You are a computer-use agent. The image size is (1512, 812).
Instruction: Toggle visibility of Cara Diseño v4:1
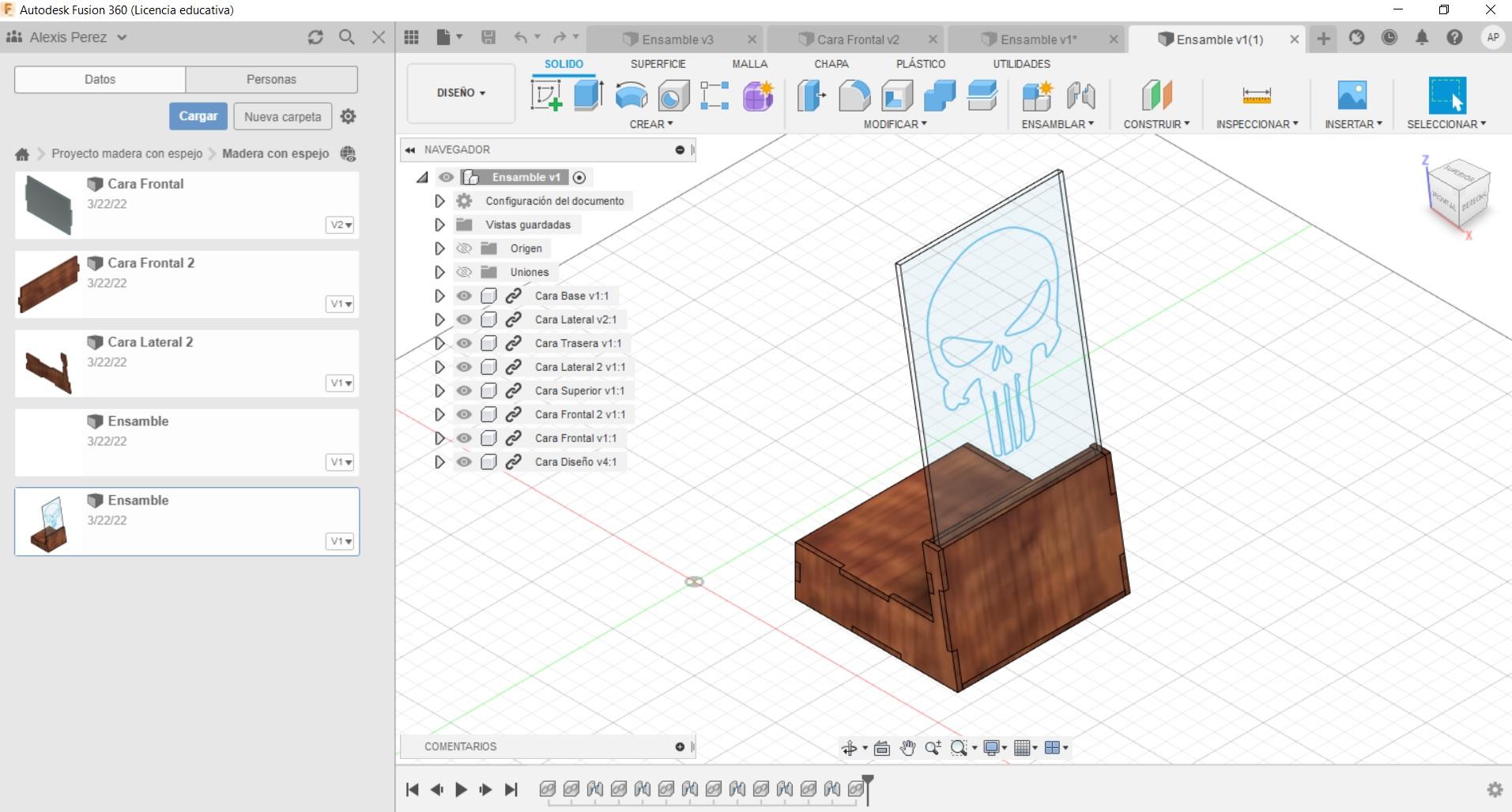click(x=464, y=462)
